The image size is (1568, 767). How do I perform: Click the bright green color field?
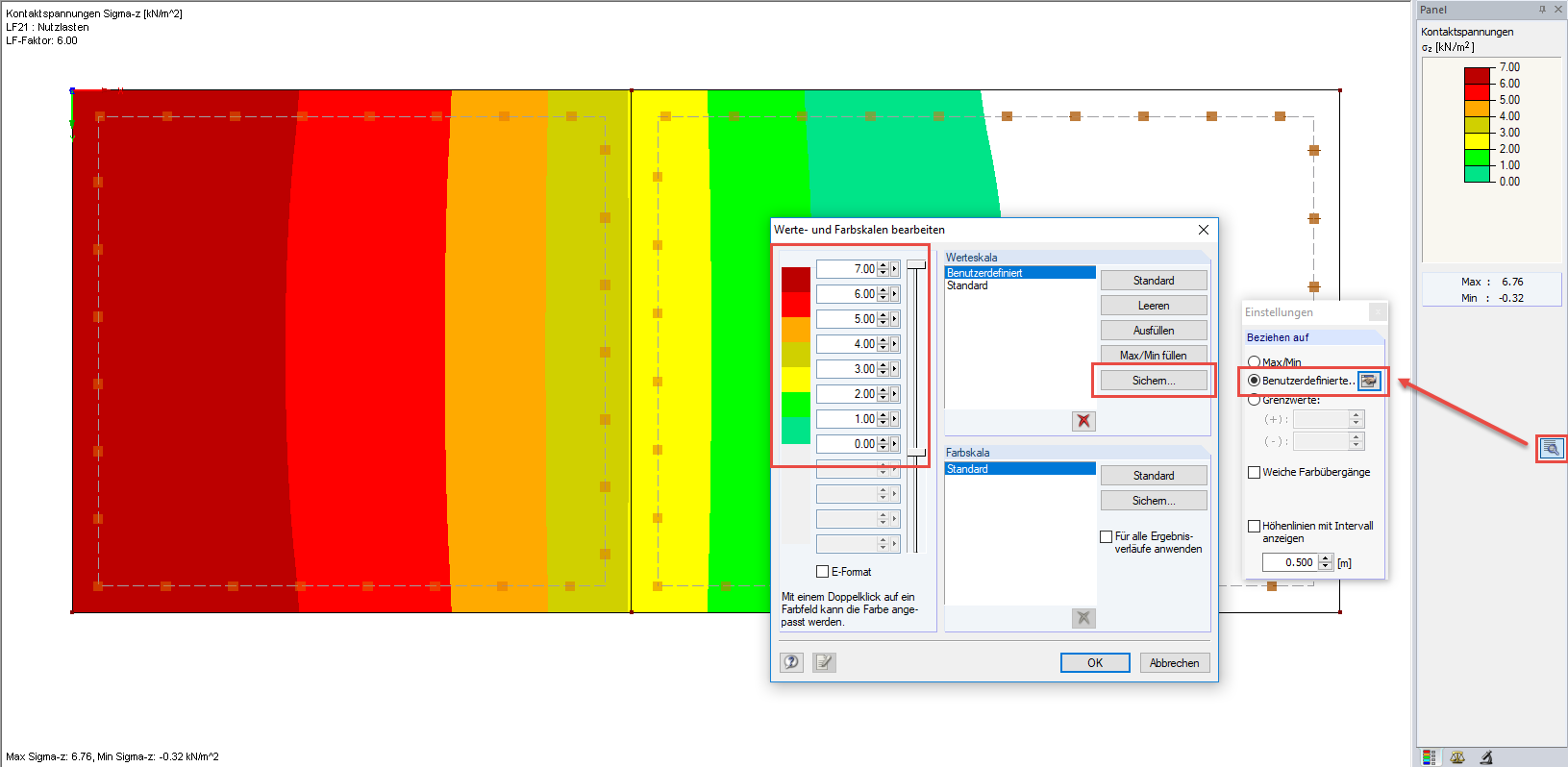(x=796, y=405)
